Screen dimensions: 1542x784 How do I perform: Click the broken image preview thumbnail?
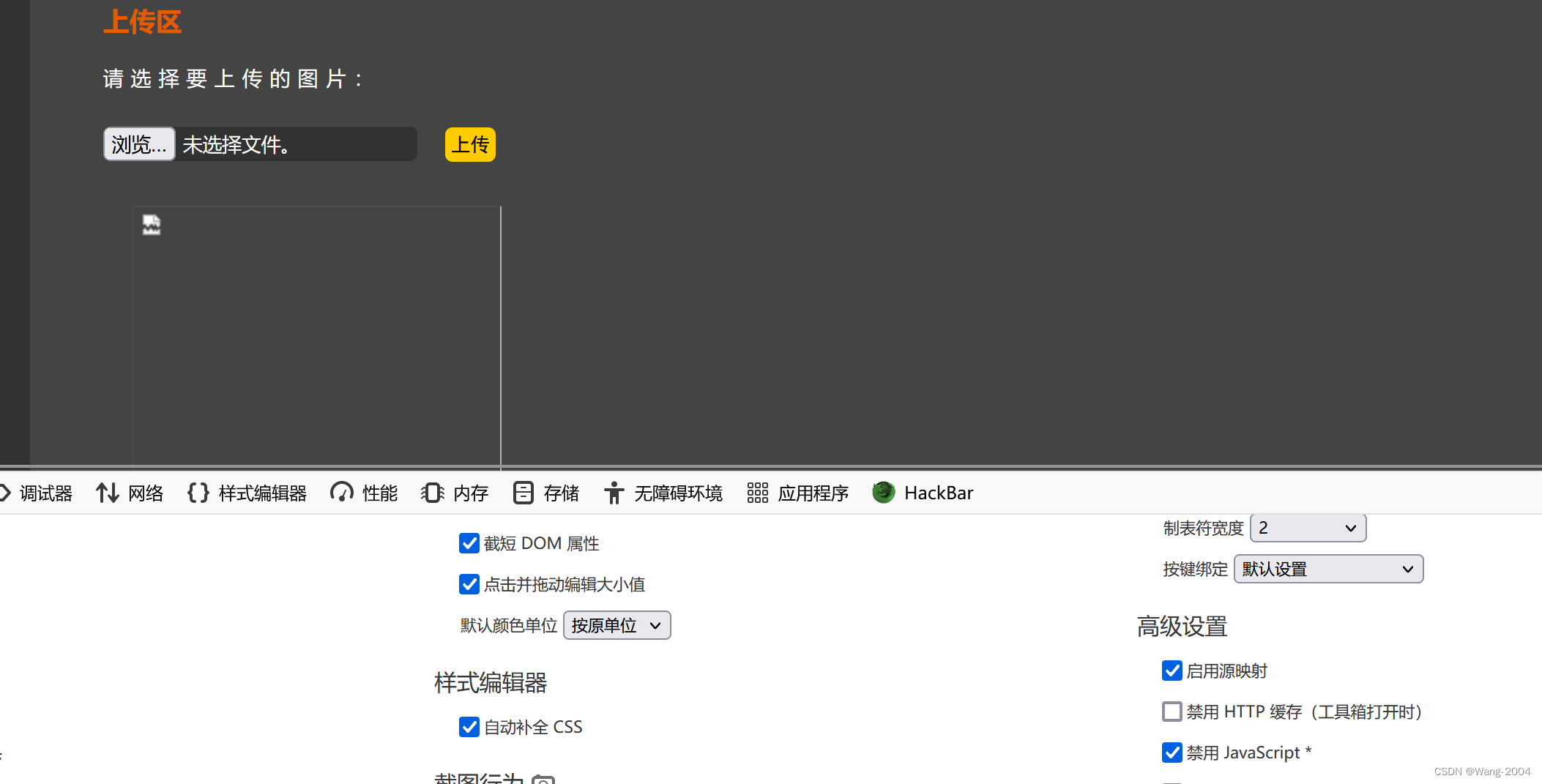coord(152,225)
